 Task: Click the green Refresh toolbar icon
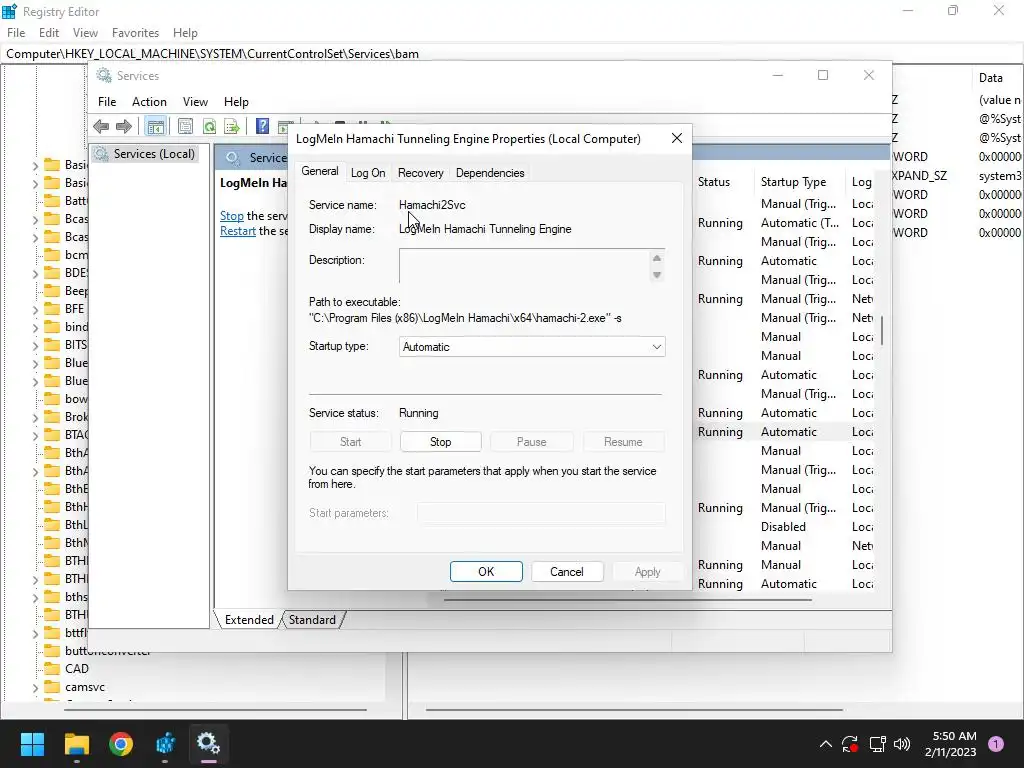tap(209, 126)
